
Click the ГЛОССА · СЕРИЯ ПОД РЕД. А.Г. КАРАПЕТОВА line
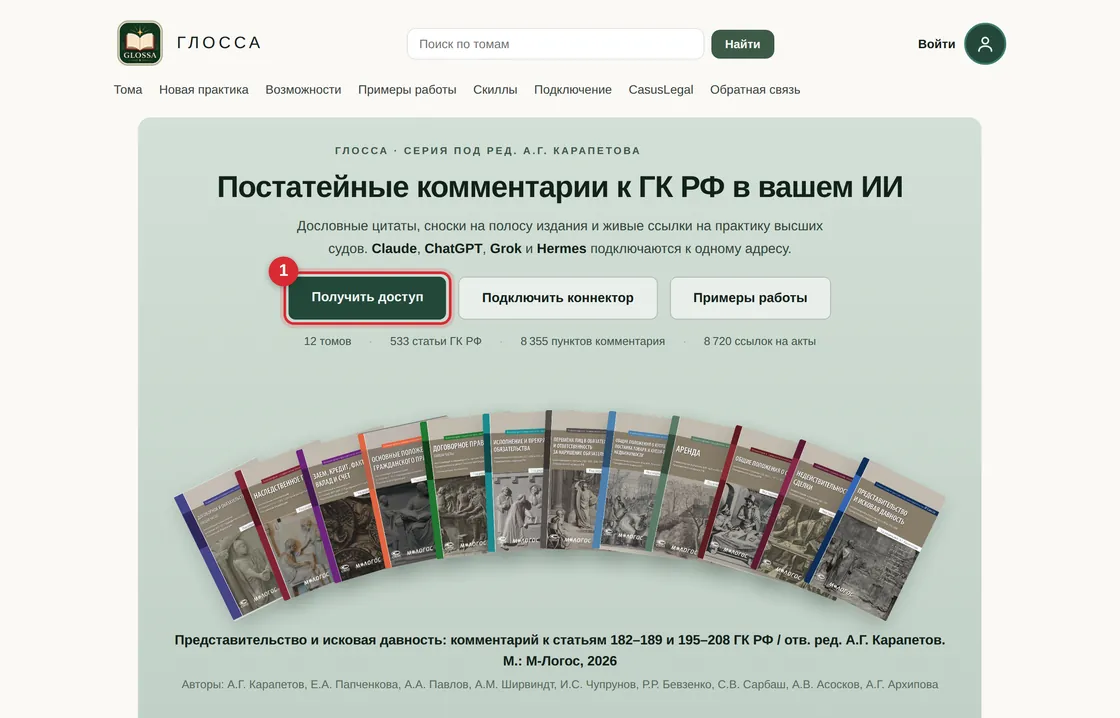[488, 151]
